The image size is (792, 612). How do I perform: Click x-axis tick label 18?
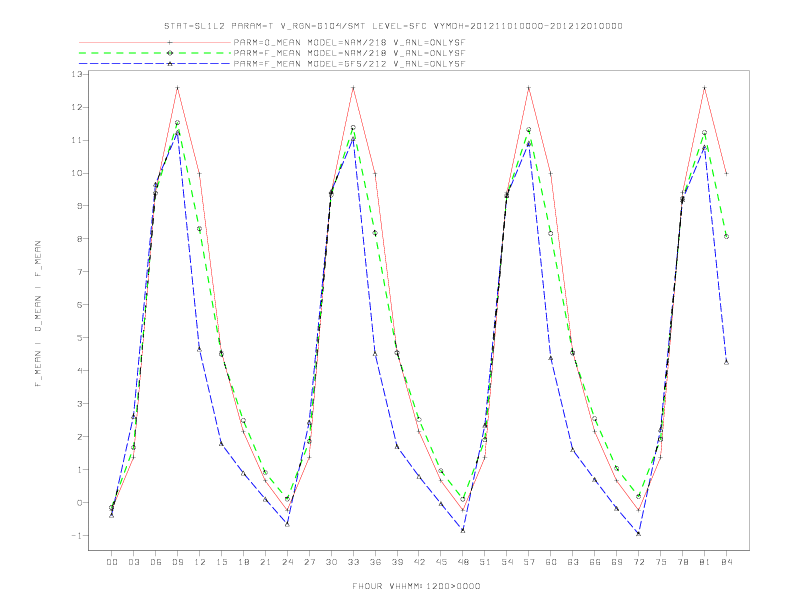pyautogui.click(x=243, y=562)
